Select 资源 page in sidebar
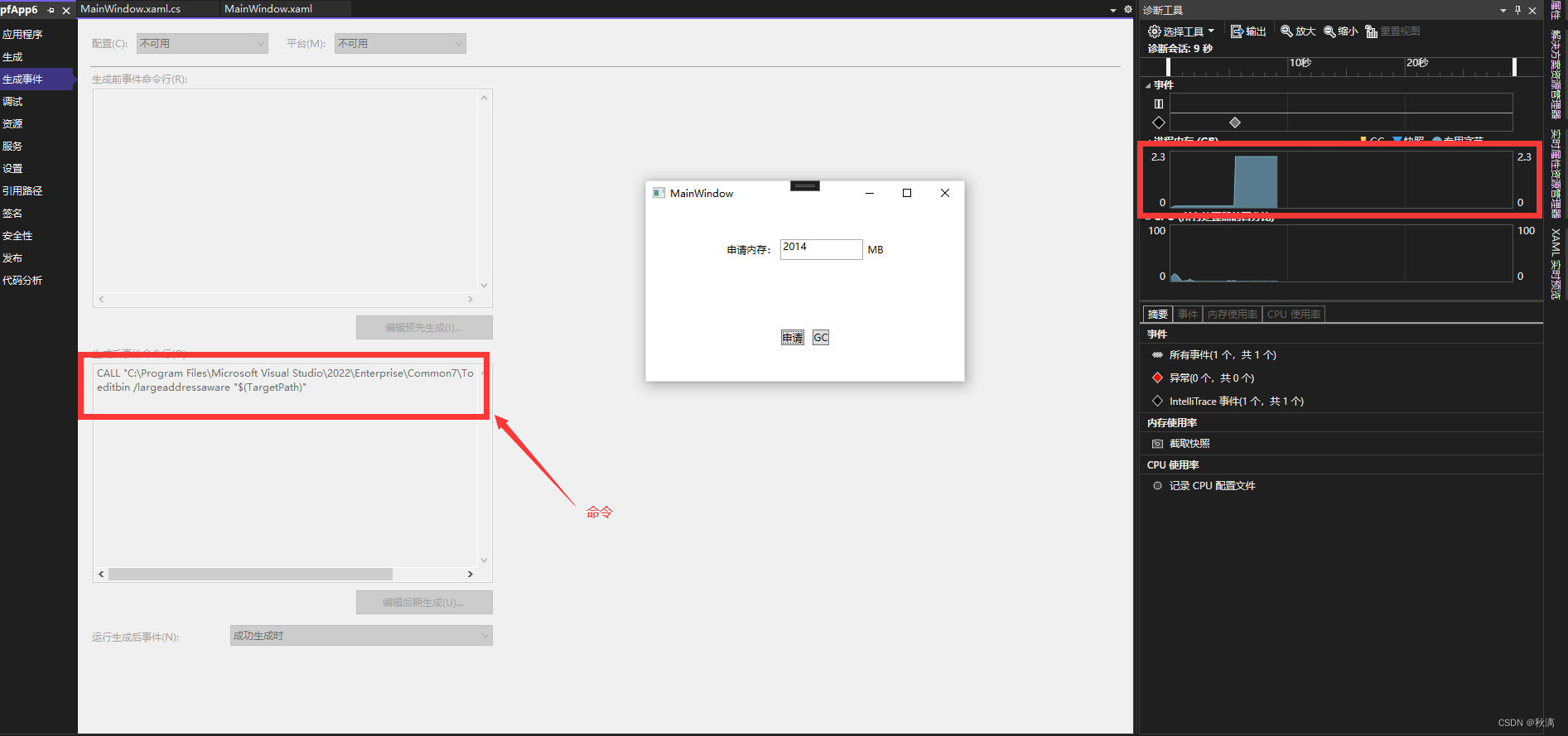 pyautogui.click(x=12, y=124)
